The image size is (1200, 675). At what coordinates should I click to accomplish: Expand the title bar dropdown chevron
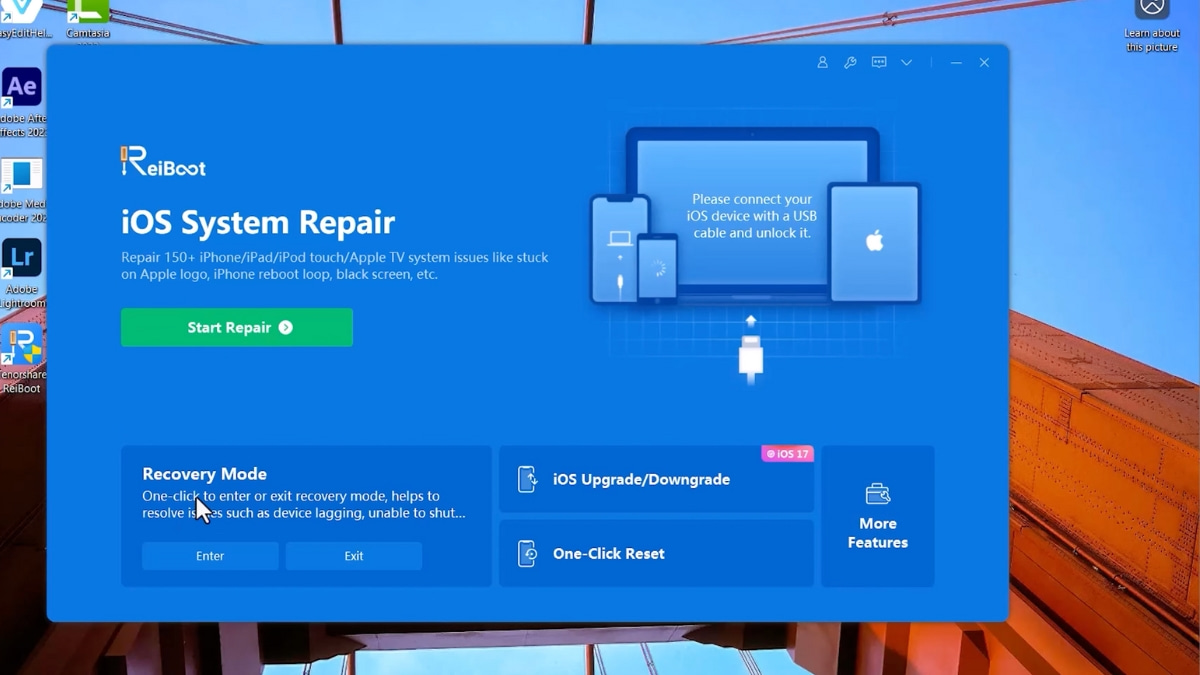click(906, 62)
